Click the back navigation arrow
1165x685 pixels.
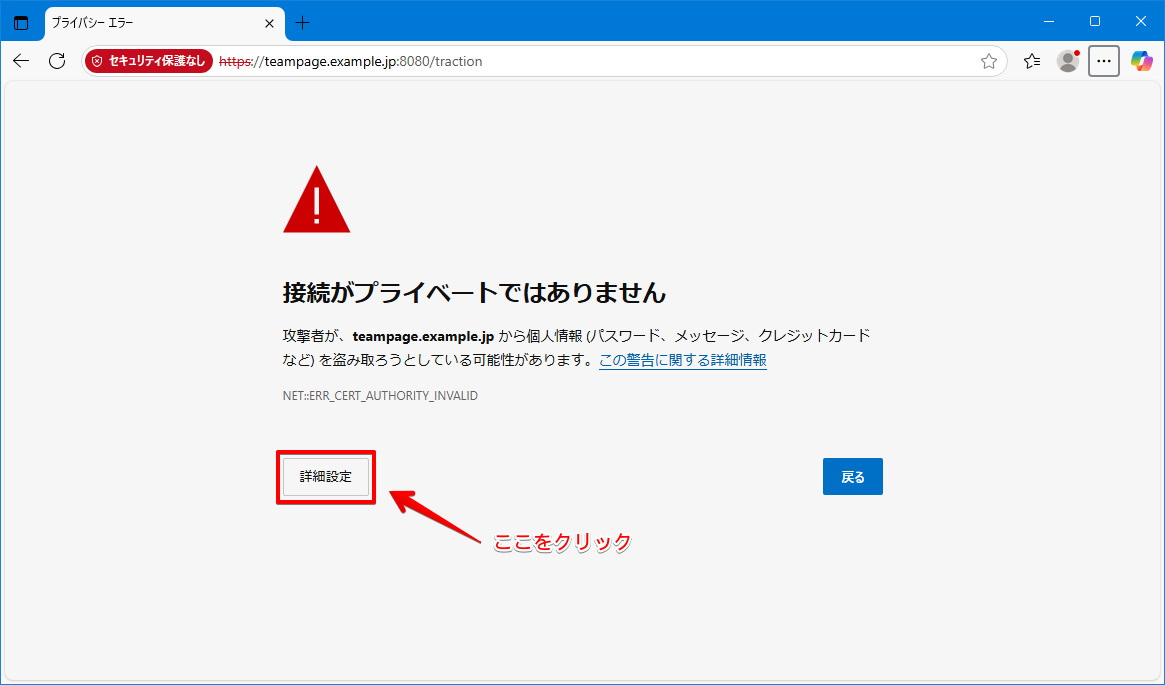(21, 61)
